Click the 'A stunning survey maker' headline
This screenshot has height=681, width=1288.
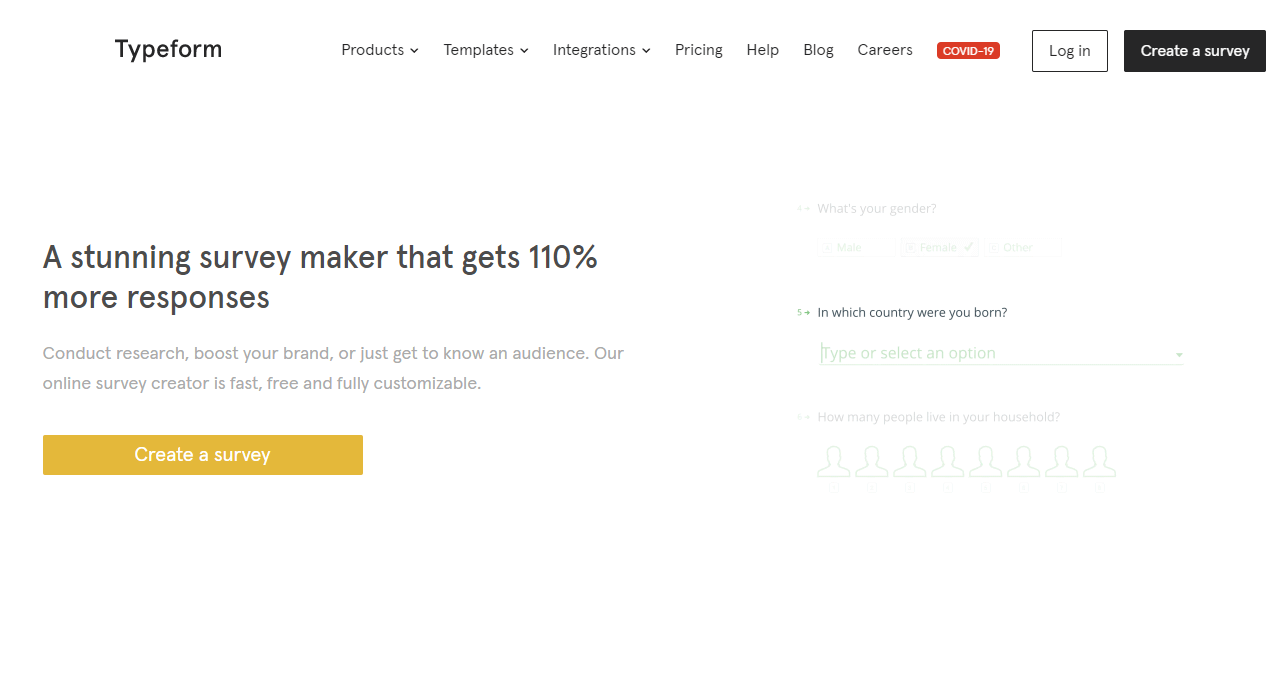pyautogui.click(x=320, y=277)
